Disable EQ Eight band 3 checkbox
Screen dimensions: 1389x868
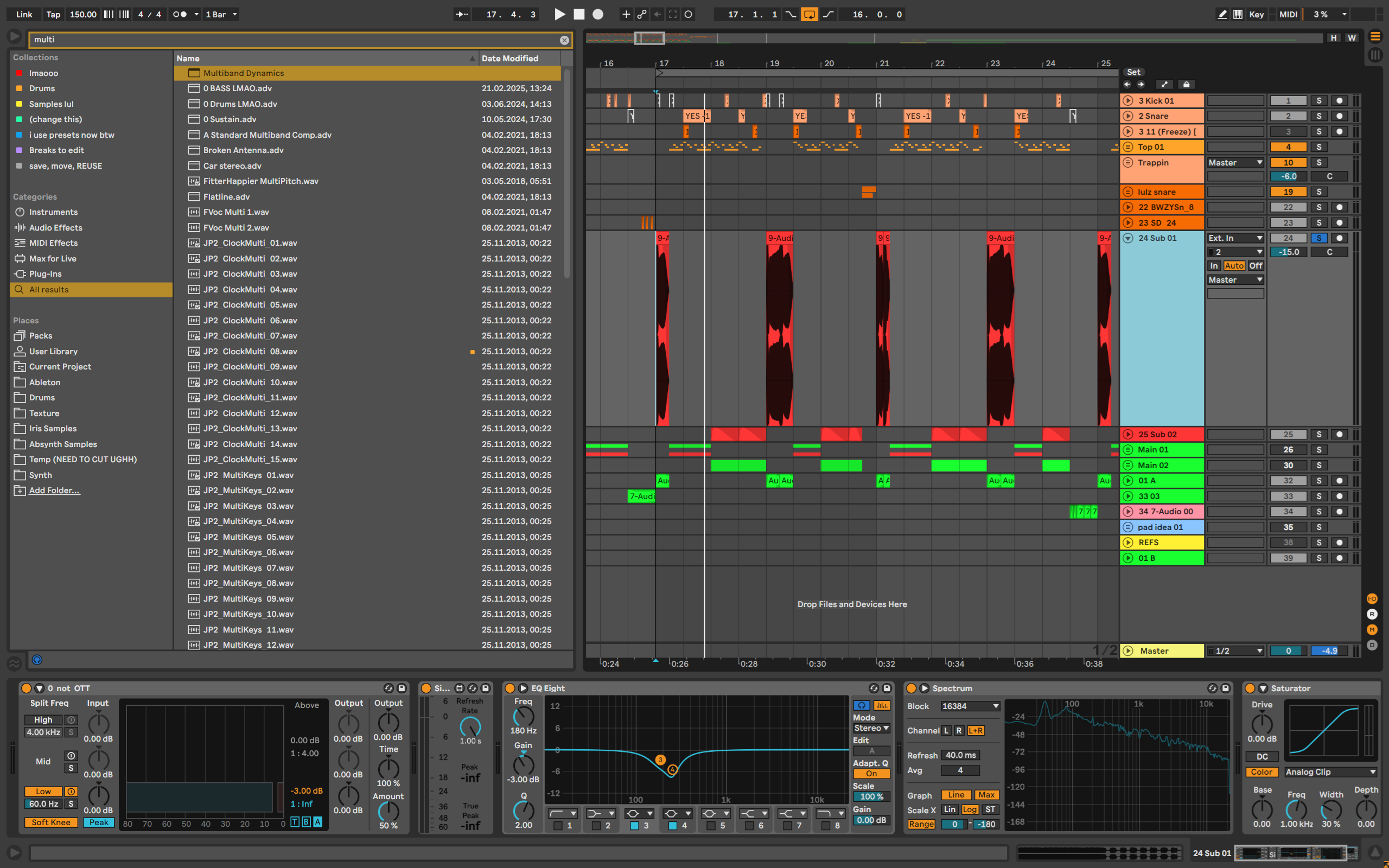pos(634,826)
